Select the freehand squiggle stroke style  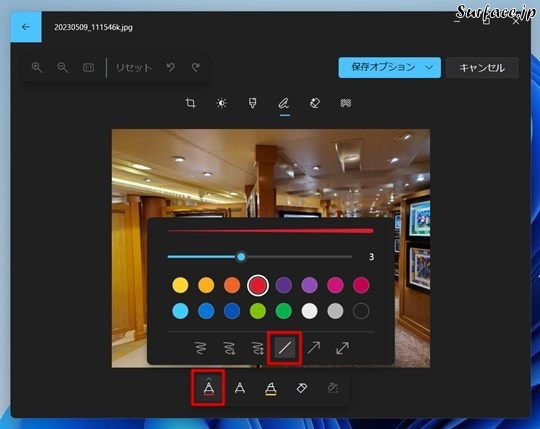201,348
